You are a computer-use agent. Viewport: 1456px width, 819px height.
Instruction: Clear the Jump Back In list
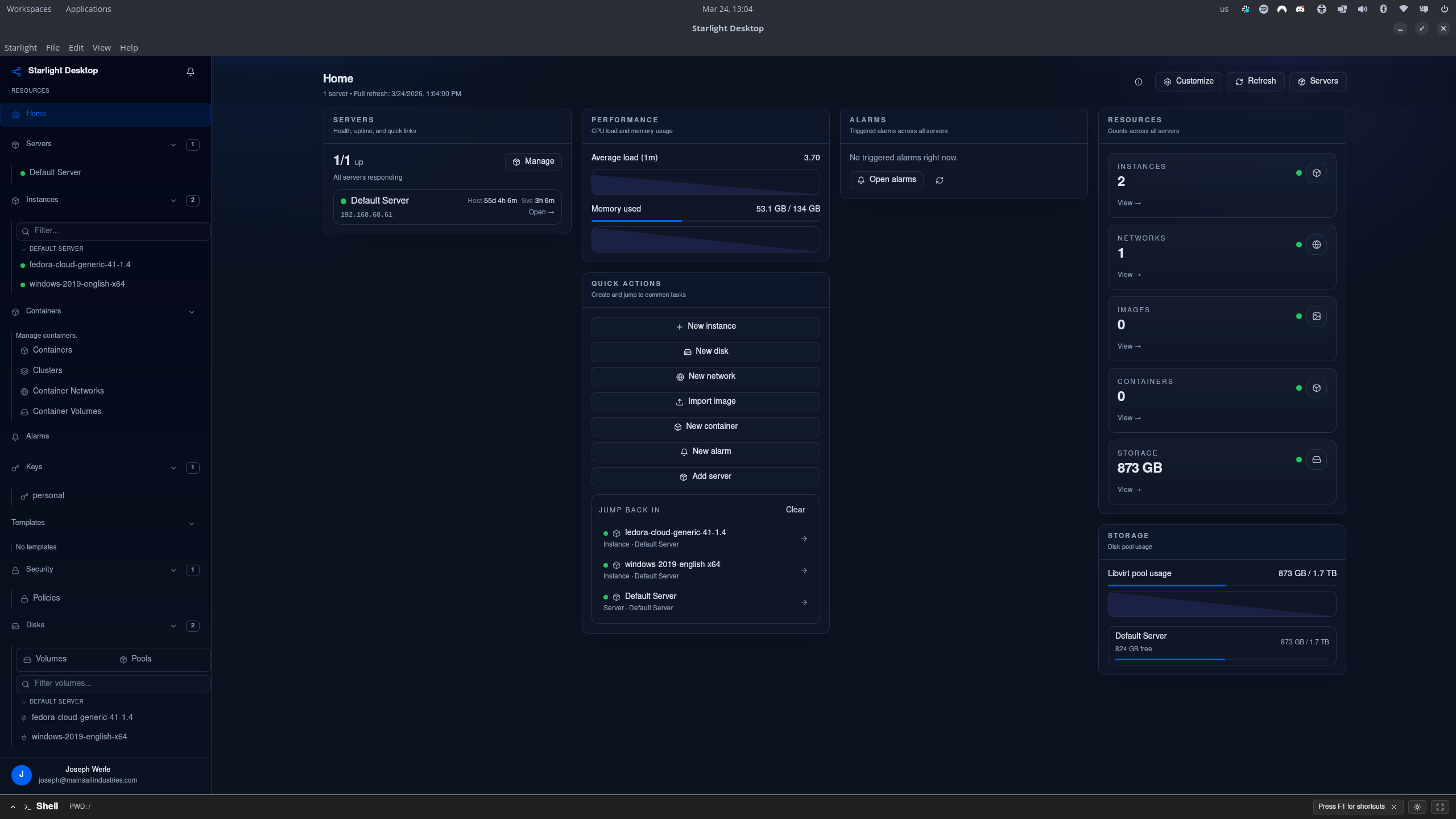795,510
